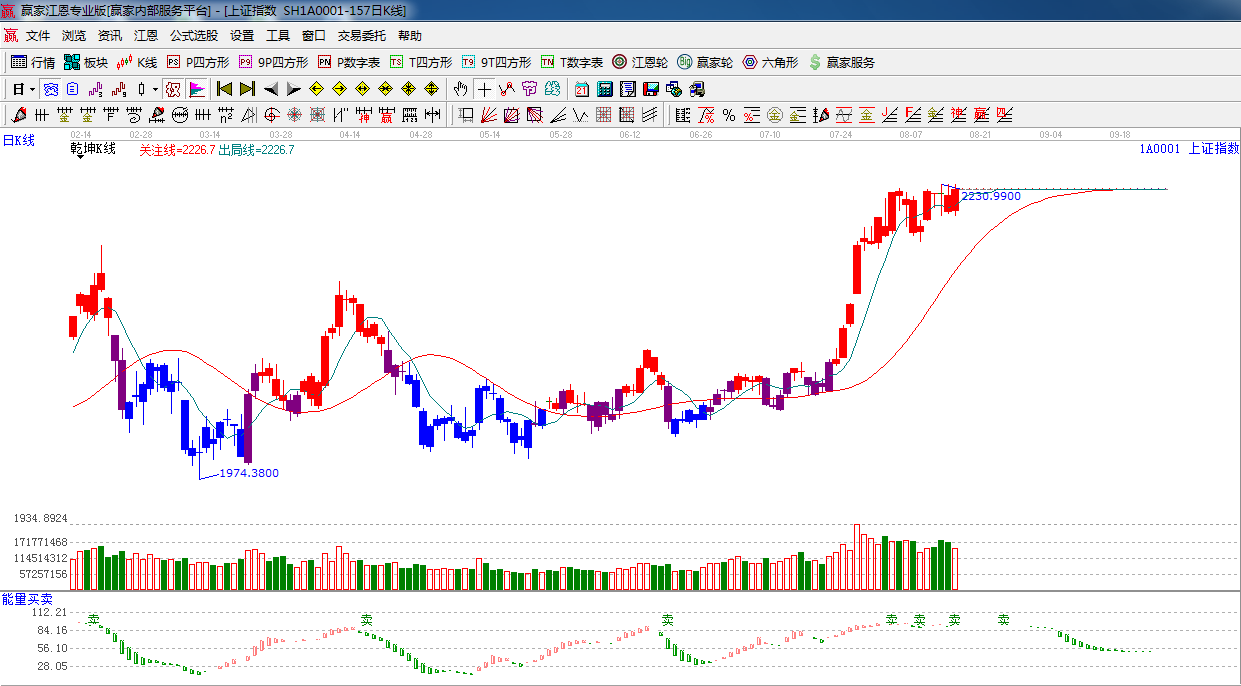Select the percent (%) drawing tool
The width and height of the screenshot is (1241, 686).
coord(728,115)
